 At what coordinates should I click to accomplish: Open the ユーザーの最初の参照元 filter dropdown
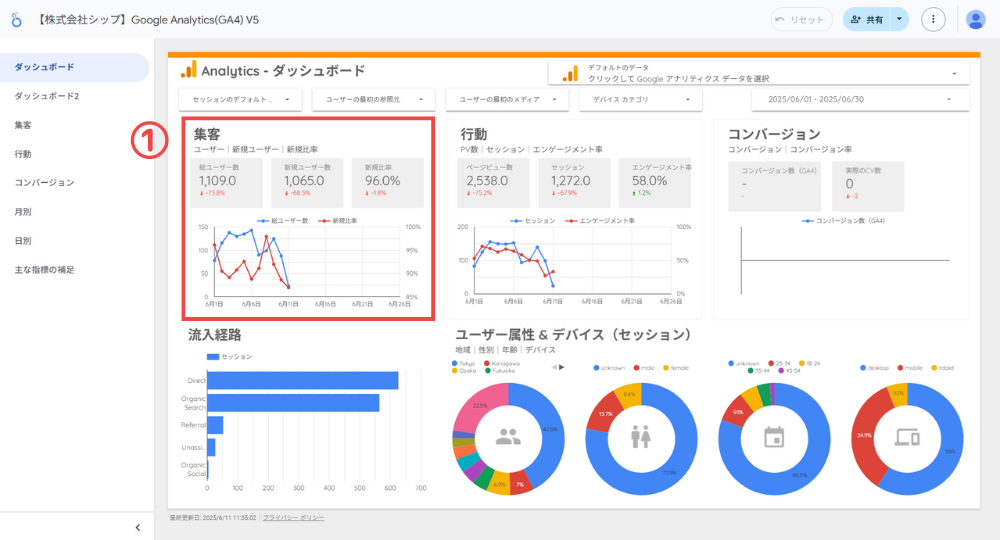point(374,99)
